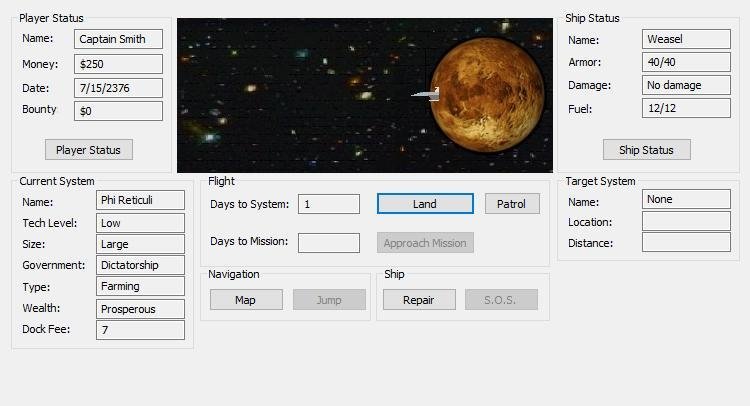750x406 pixels.
Task: Click the Damage field No damage
Action: click(686, 85)
